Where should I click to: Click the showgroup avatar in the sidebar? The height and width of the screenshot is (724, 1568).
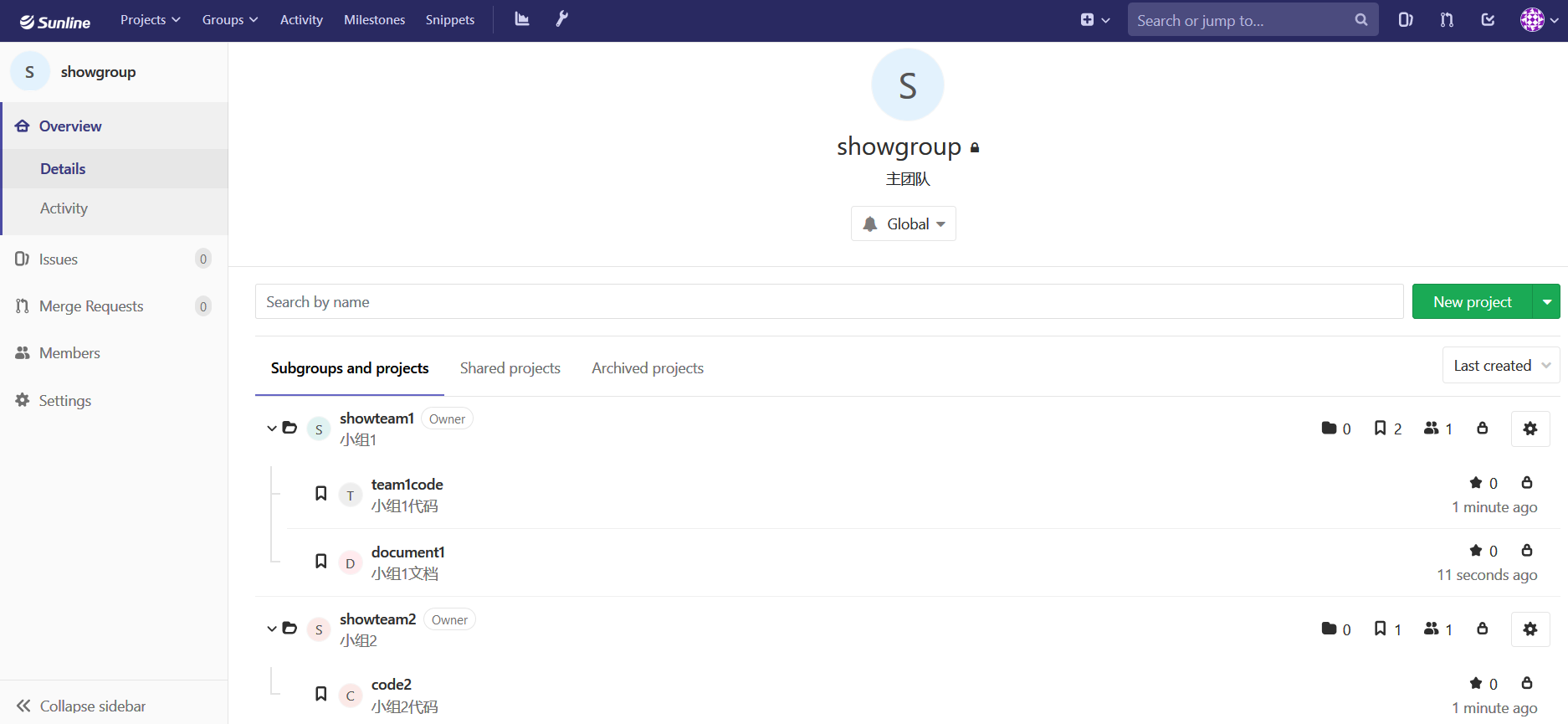[x=30, y=72]
